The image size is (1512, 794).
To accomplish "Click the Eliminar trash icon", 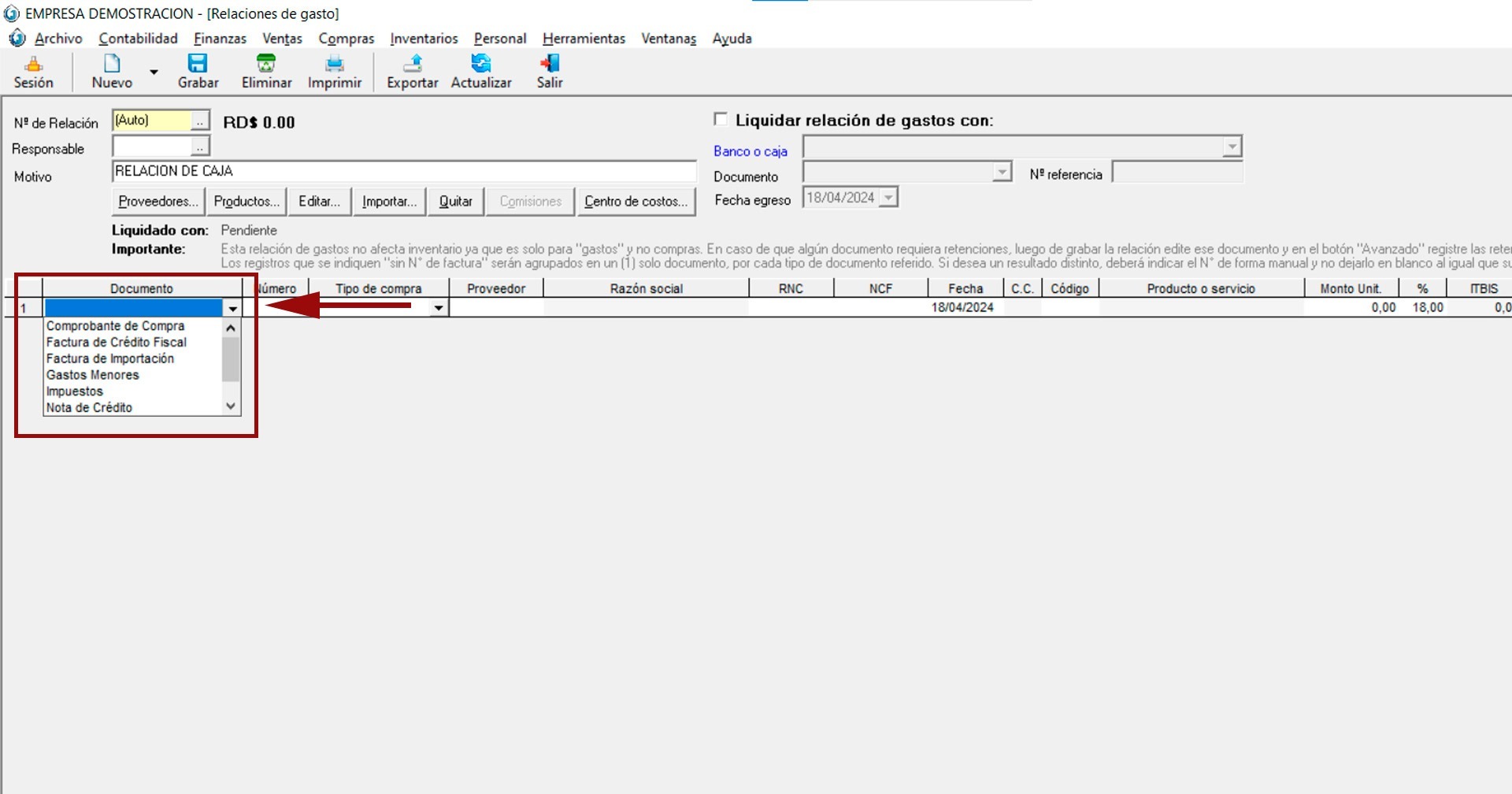I will tap(266, 64).
